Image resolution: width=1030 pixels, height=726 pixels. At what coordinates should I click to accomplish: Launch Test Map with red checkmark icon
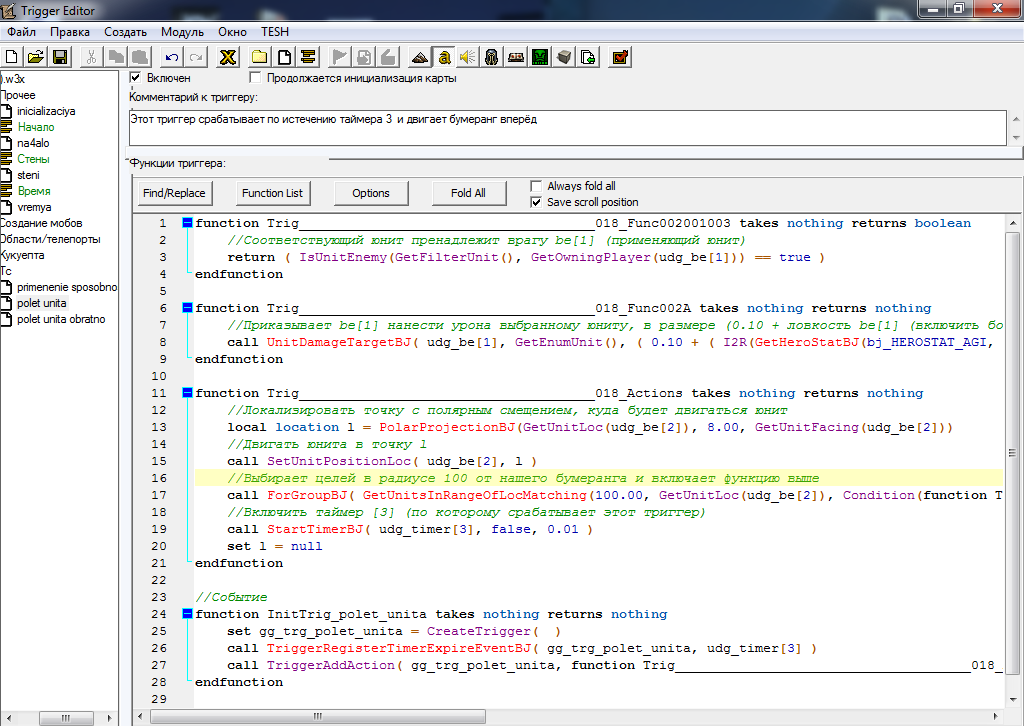[x=620, y=57]
